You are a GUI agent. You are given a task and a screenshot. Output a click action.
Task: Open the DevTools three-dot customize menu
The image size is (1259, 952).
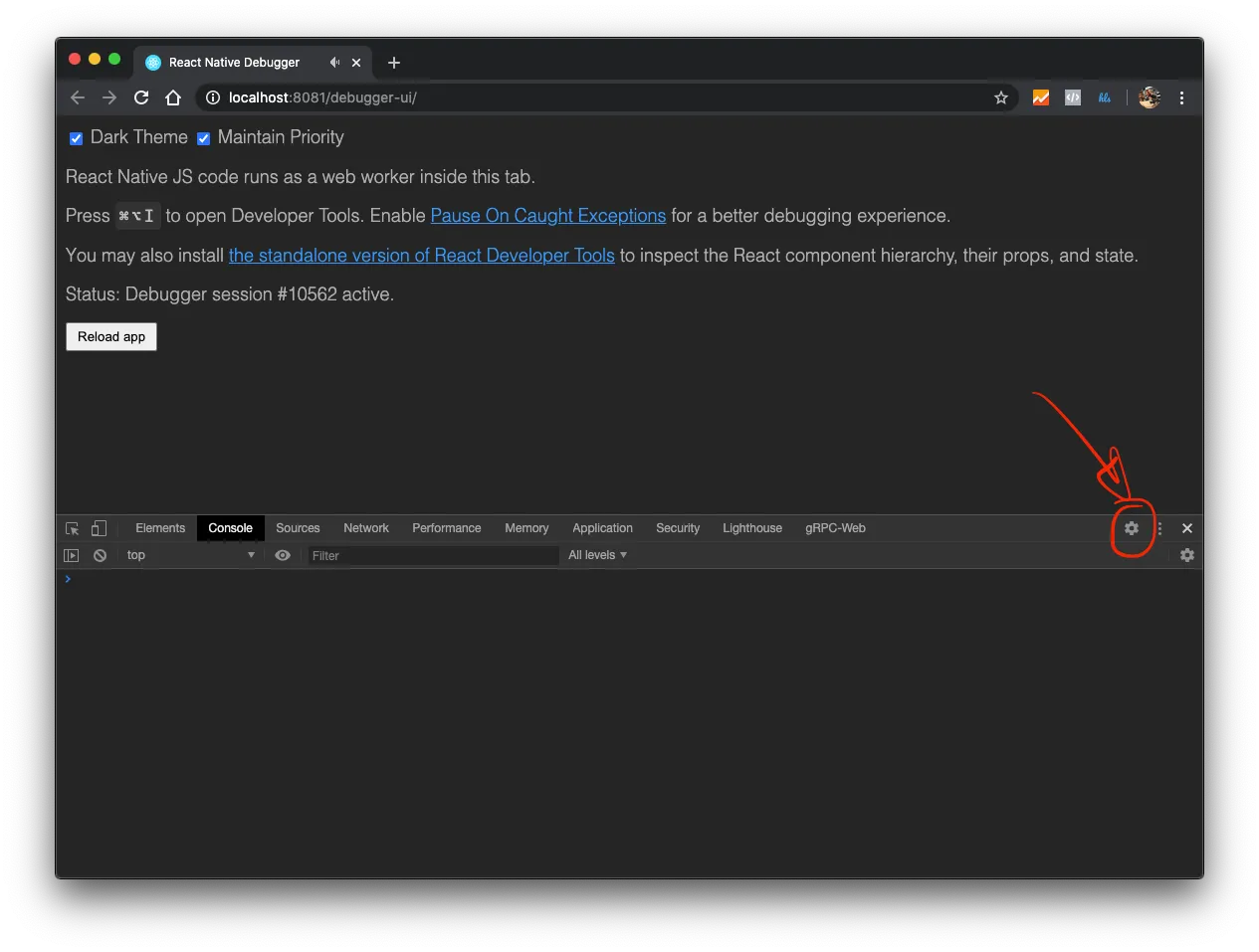coord(1159,528)
